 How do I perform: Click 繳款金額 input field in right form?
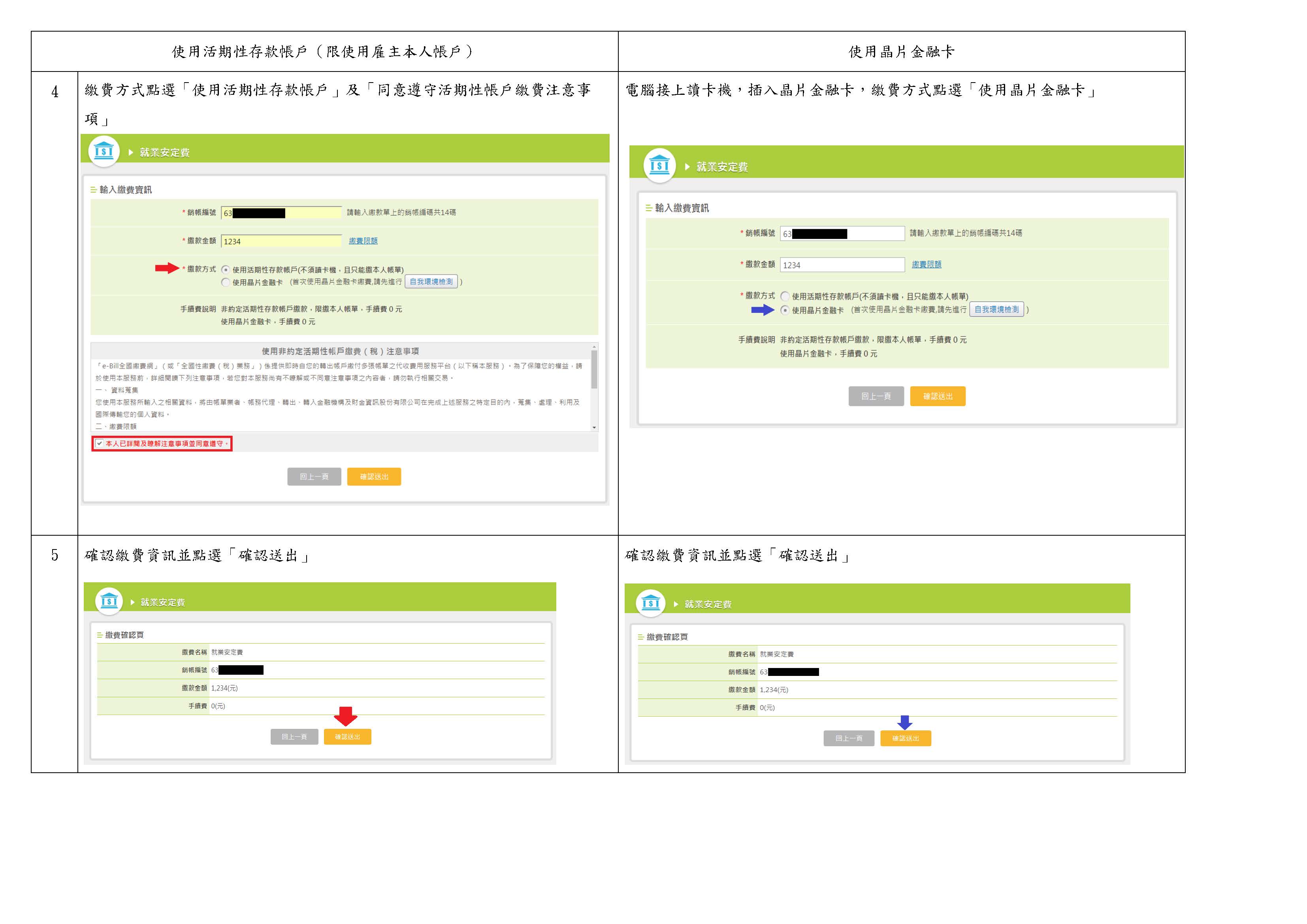(842, 265)
